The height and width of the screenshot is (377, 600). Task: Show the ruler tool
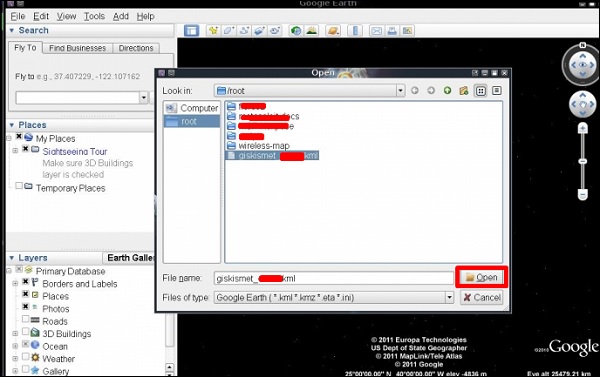(355, 31)
